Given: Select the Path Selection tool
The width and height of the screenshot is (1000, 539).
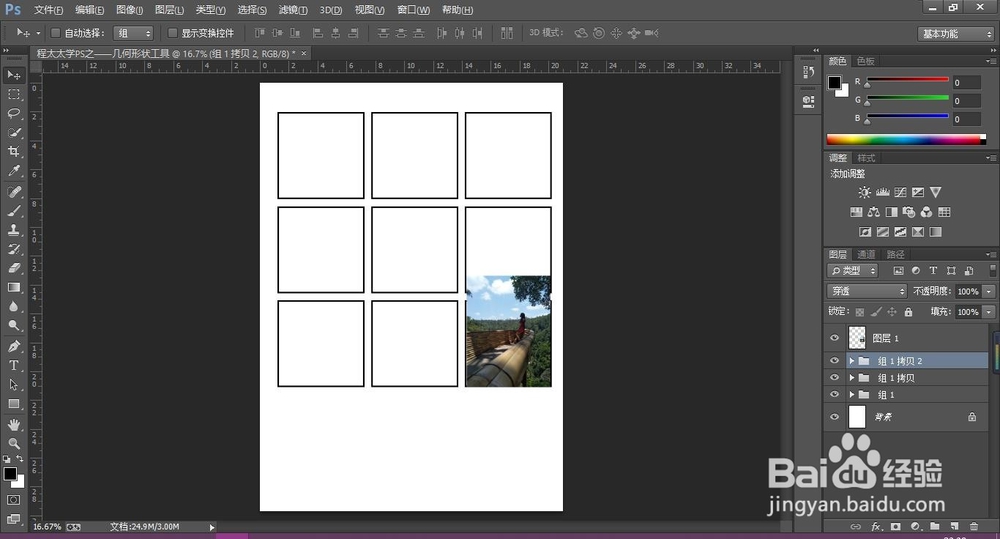Looking at the screenshot, I should (x=13, y=385).
